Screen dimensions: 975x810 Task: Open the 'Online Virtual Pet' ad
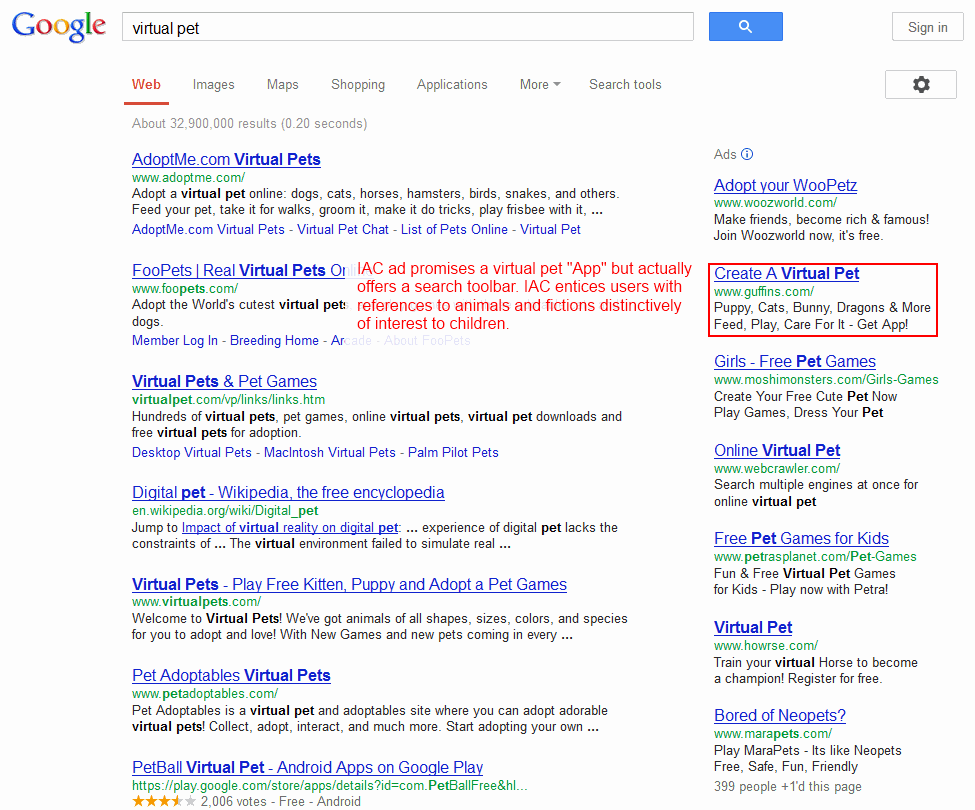point(777,450)
